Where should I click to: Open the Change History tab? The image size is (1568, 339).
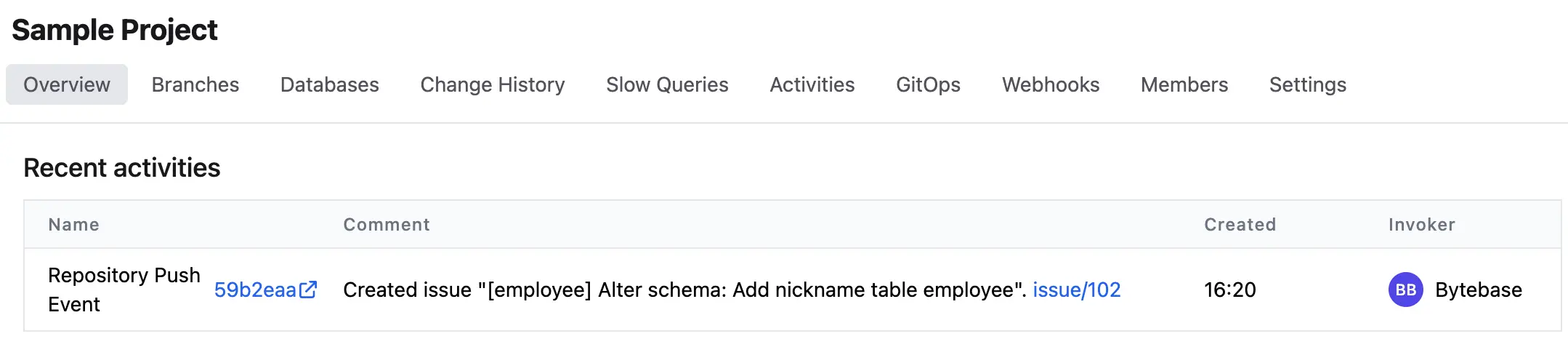click(x=493, y=84)
